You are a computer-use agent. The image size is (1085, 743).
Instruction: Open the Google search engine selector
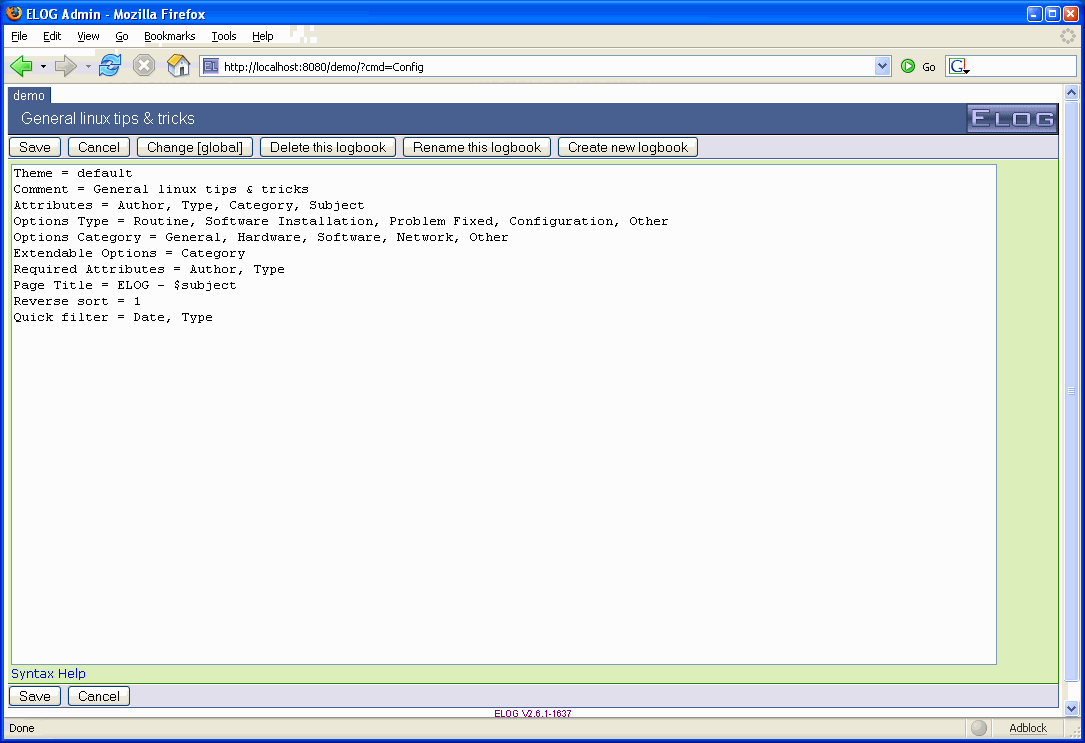[959, 66]
